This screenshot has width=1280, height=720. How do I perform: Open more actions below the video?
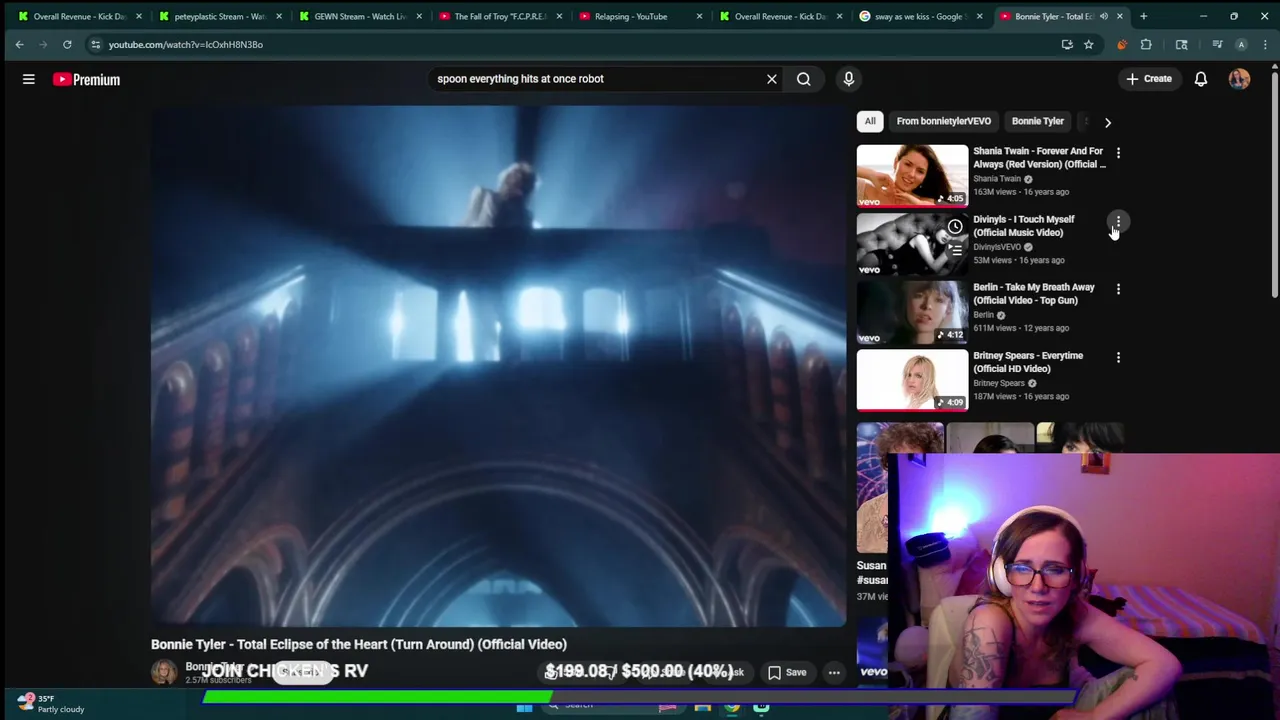pyautogui.click(x=834, y=672)
